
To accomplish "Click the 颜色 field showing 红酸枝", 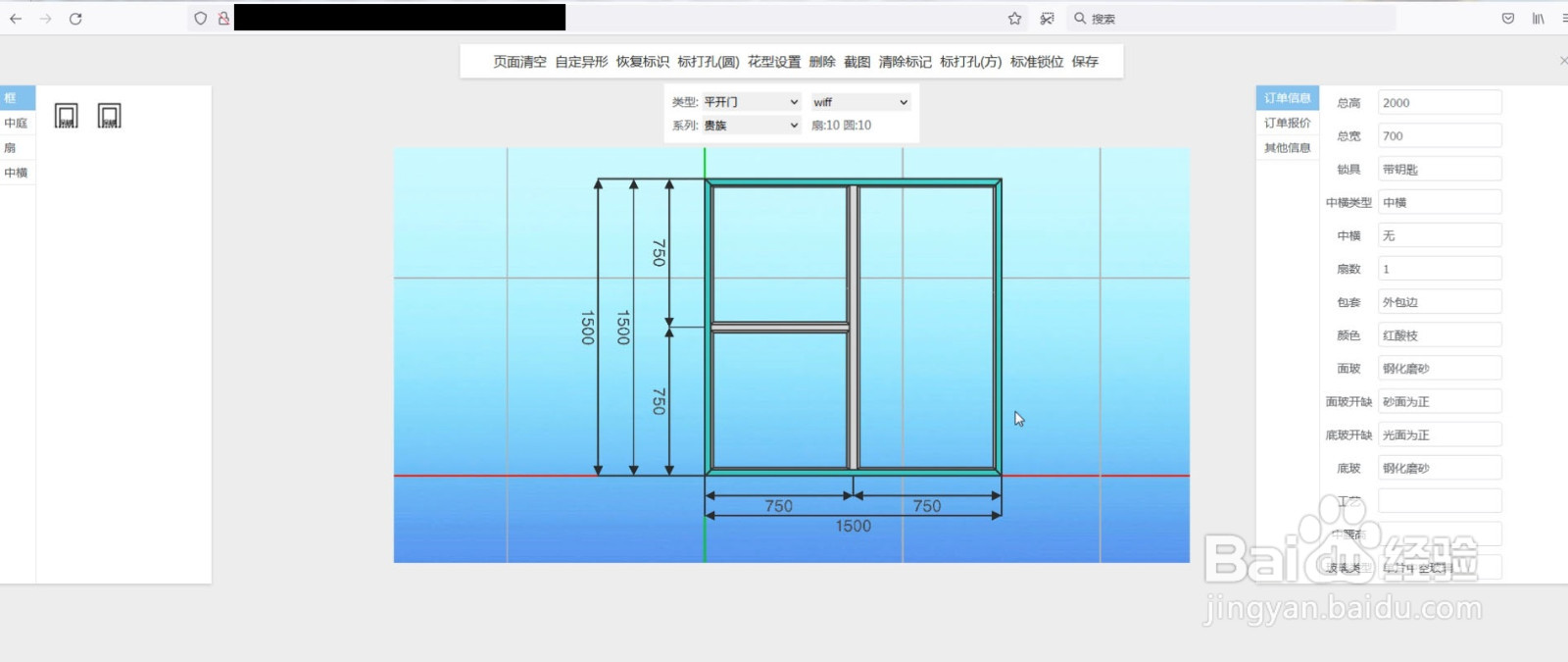I will pyautogui.click(x=1440, y=335).
